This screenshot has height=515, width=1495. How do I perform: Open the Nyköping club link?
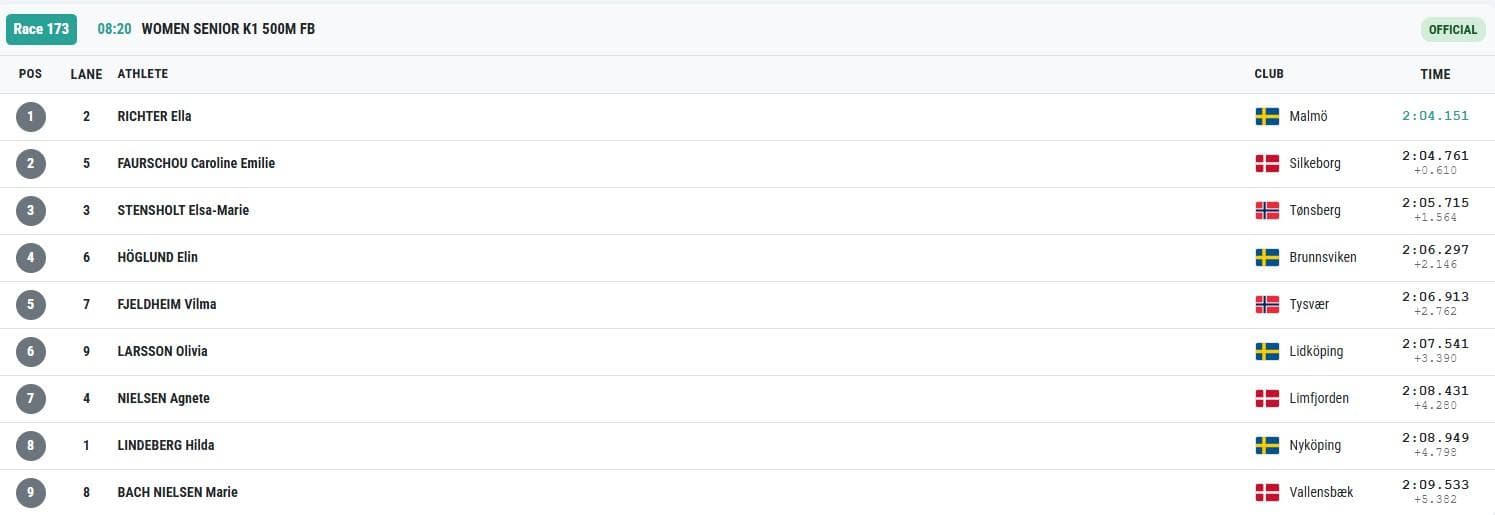click(x=1315, y=445)
